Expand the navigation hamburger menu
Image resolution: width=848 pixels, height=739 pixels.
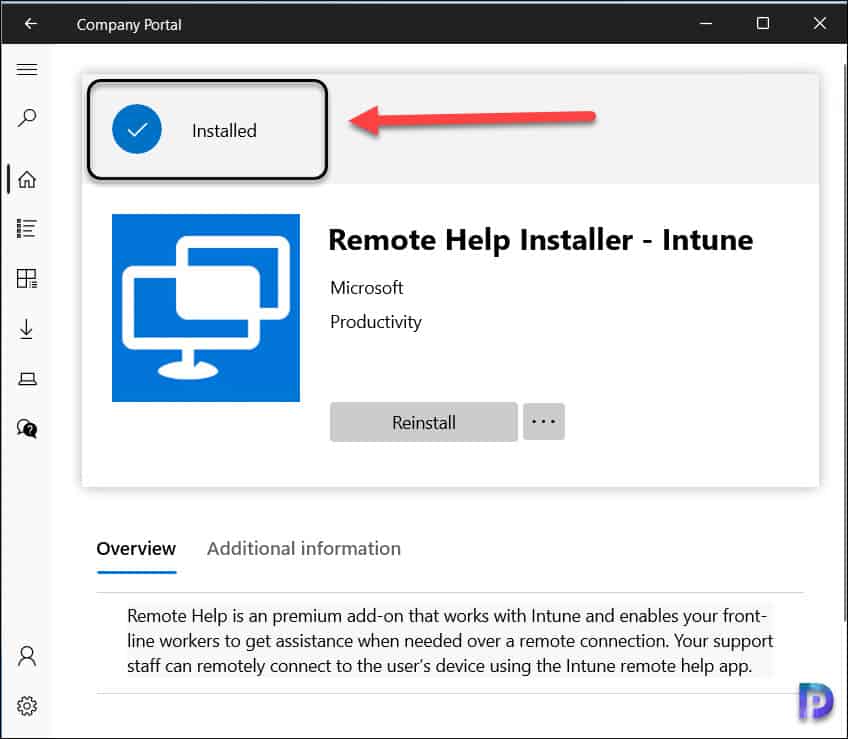(x=27, y=69)
